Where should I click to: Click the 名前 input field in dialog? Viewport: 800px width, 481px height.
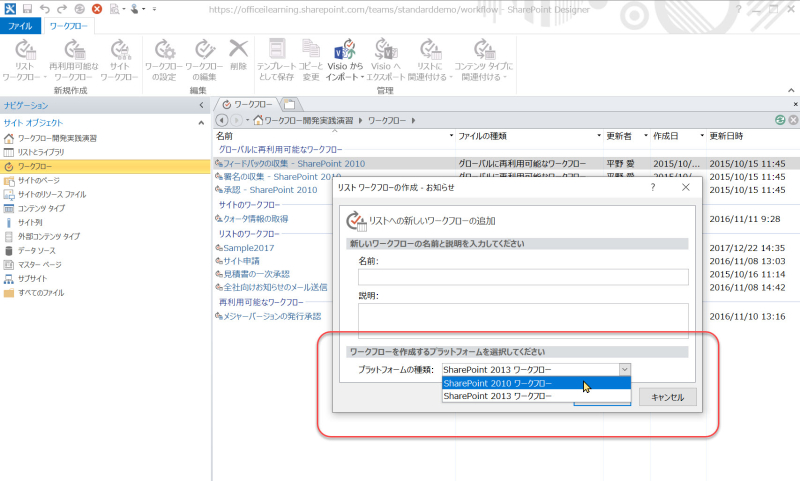523,277
